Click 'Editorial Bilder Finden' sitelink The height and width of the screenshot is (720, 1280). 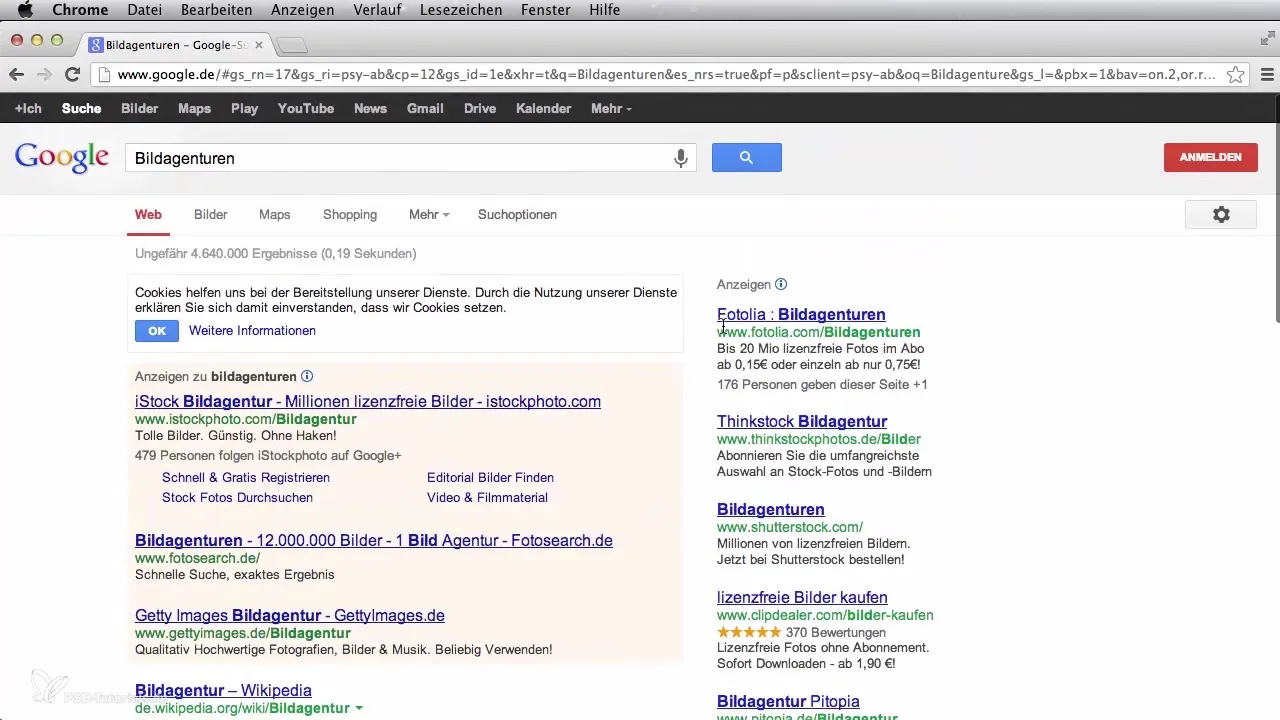[x=490, y=478]
